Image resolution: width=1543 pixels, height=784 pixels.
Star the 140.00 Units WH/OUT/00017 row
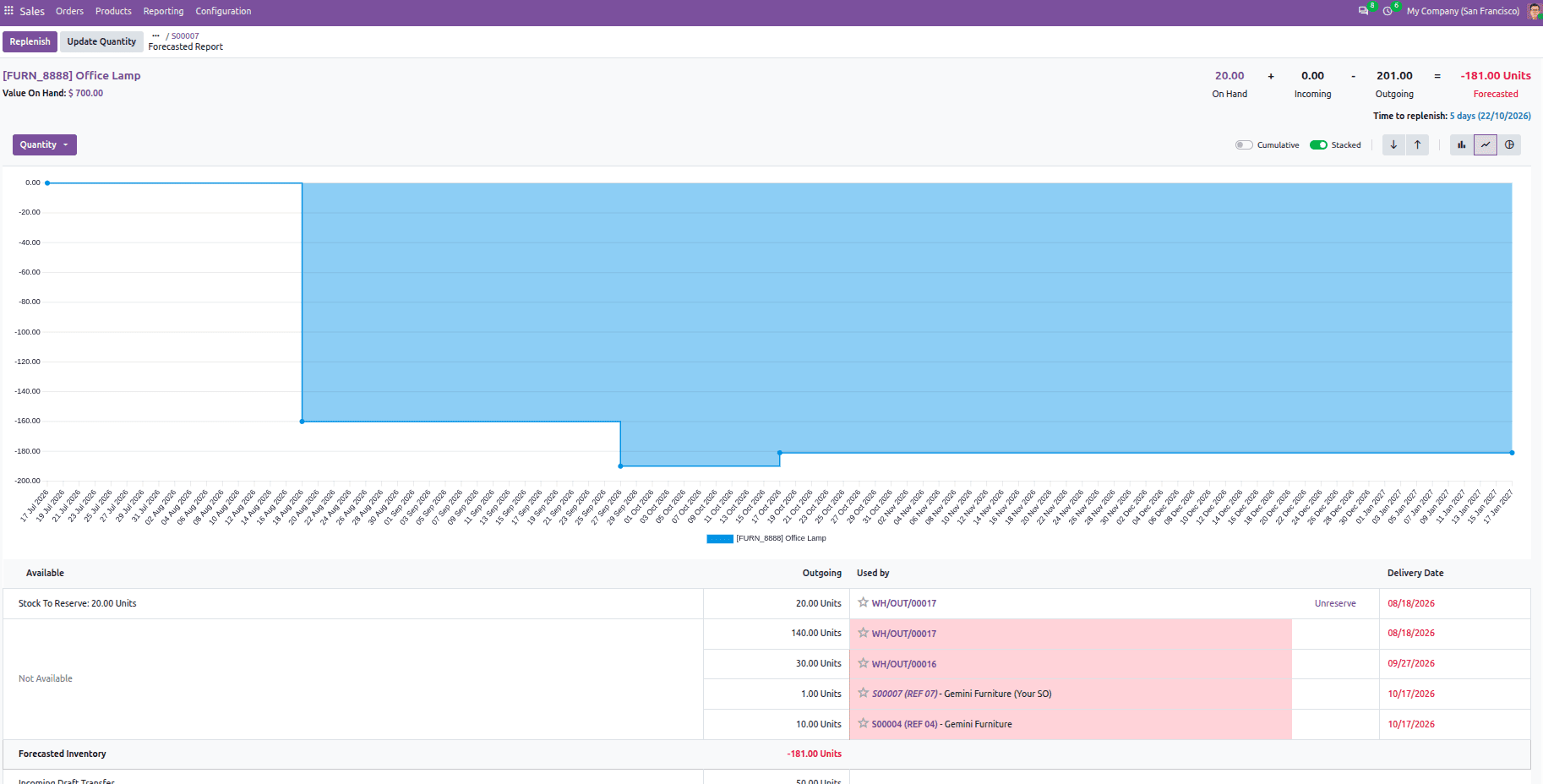click(x=863, y=633)
